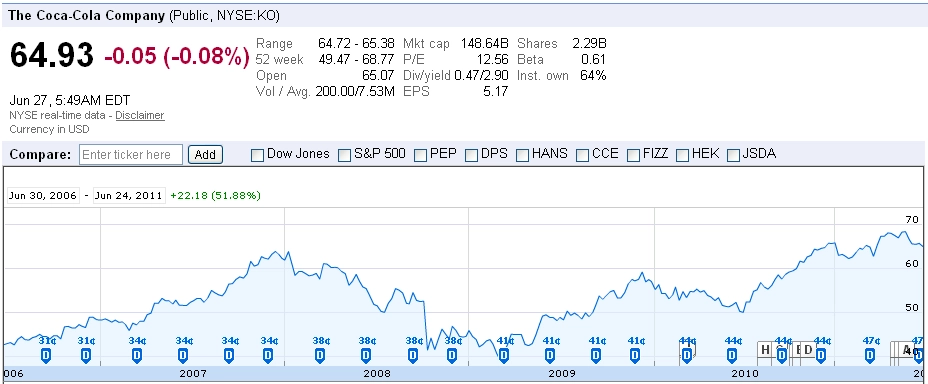Click the EPS value 5.17
This screenshot has height=384, width=928.
tap(496, 92)
